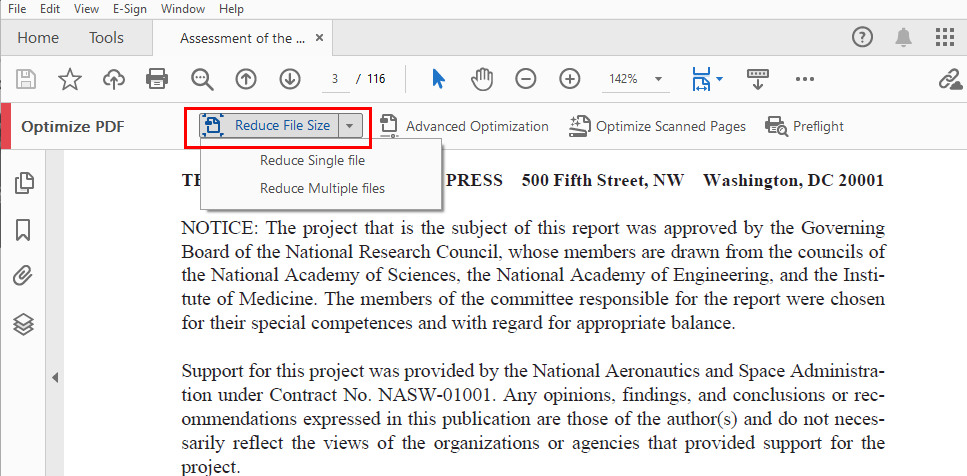Click '500 Fifth Street, NW' in the header
The image size is (967, 476).
point(603,181)
